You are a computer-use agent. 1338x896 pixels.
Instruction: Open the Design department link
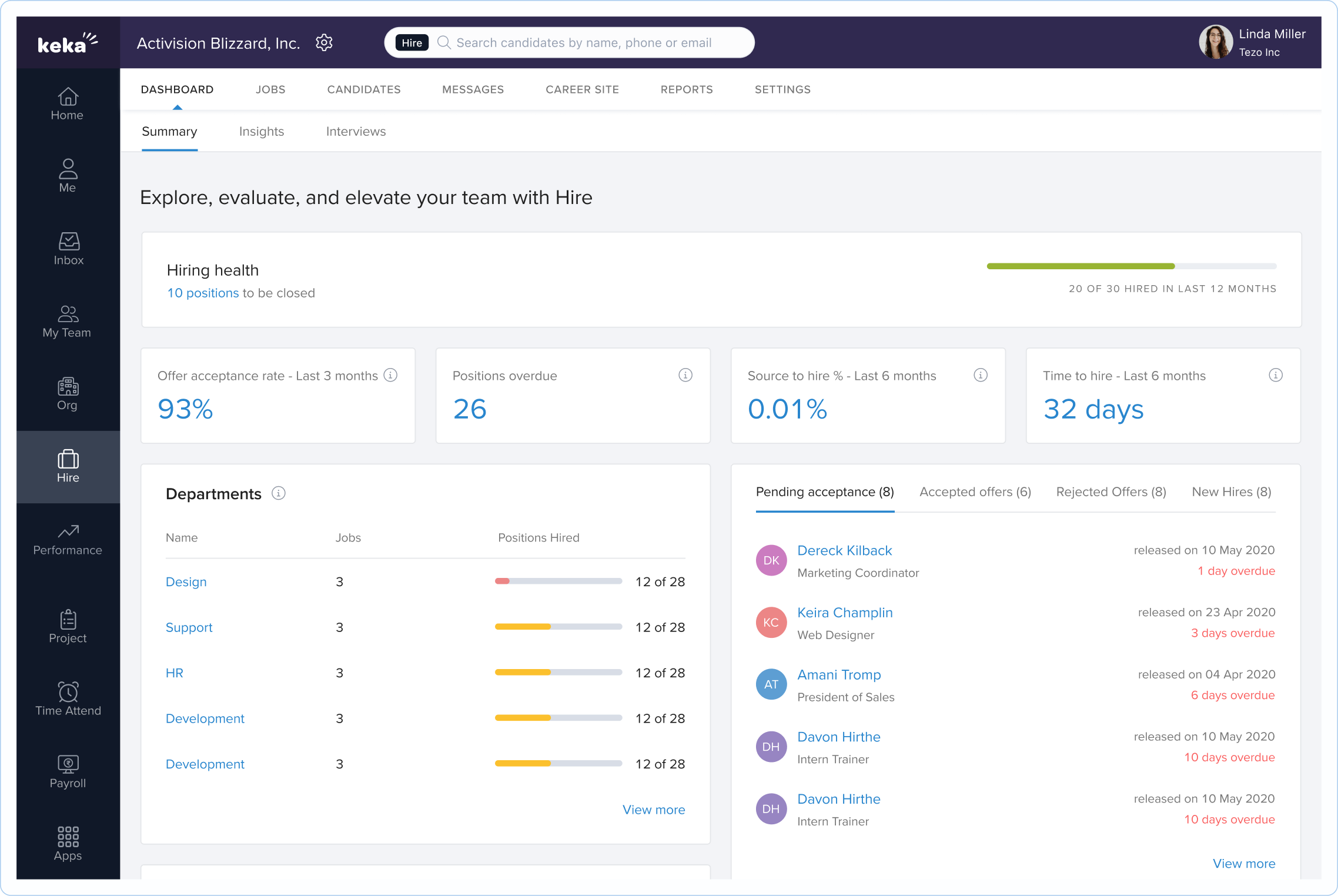pyautogui.click(x=186, y=582)
